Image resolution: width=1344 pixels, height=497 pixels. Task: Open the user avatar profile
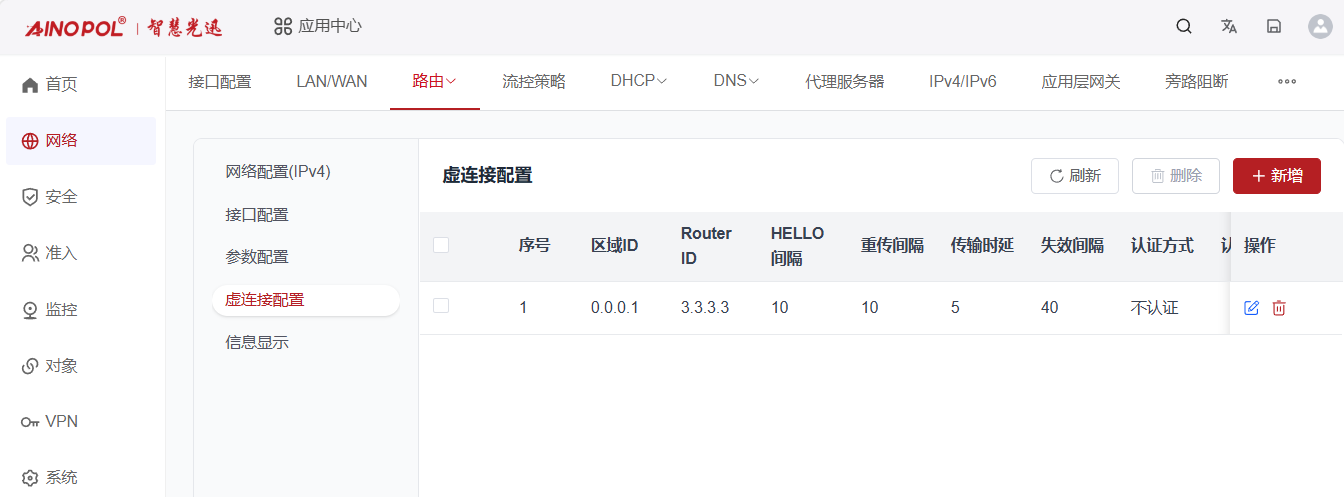(1320, 27)
